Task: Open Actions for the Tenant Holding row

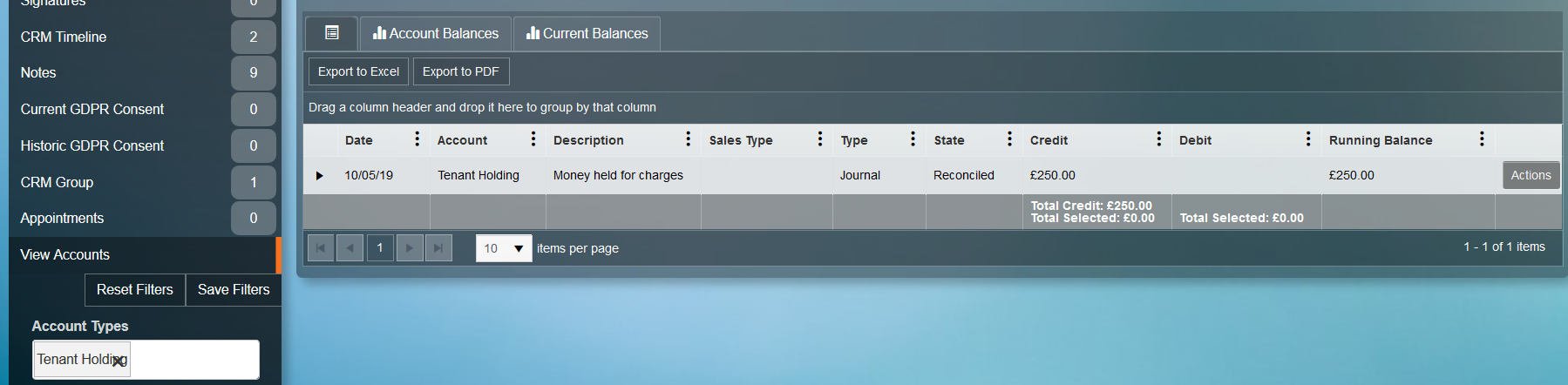Action: [1530, 175]
